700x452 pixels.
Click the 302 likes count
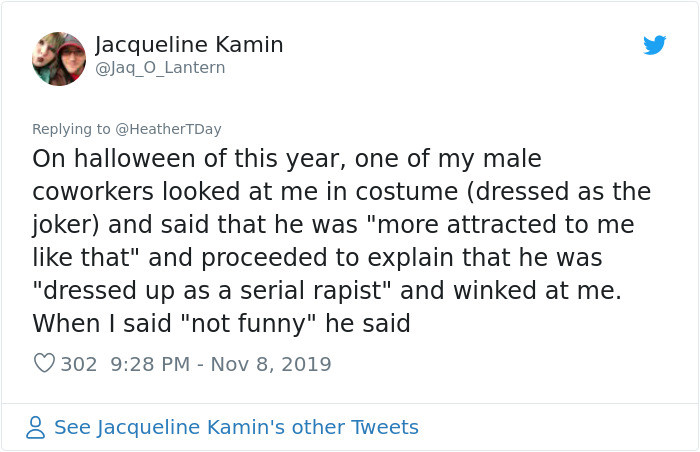(79, 364)
